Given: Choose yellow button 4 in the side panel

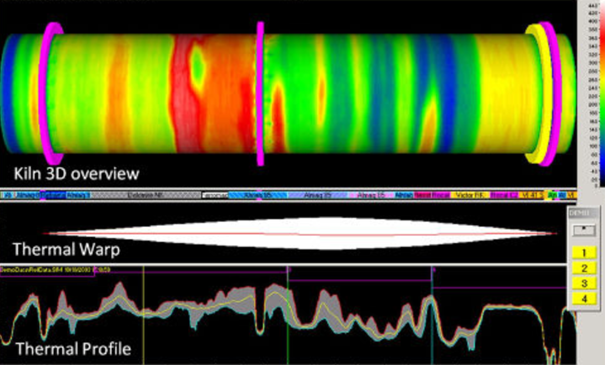Looking at the screenshot, I should [x=584, y=298].
